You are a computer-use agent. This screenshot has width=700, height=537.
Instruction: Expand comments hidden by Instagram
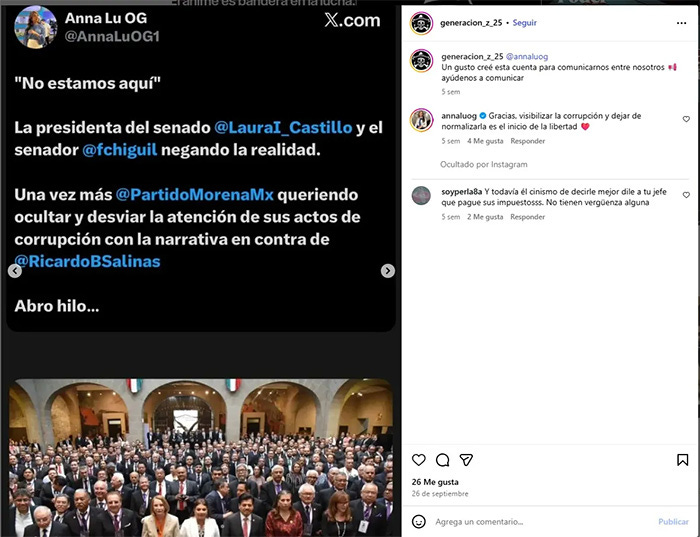(x=483, y=164)
